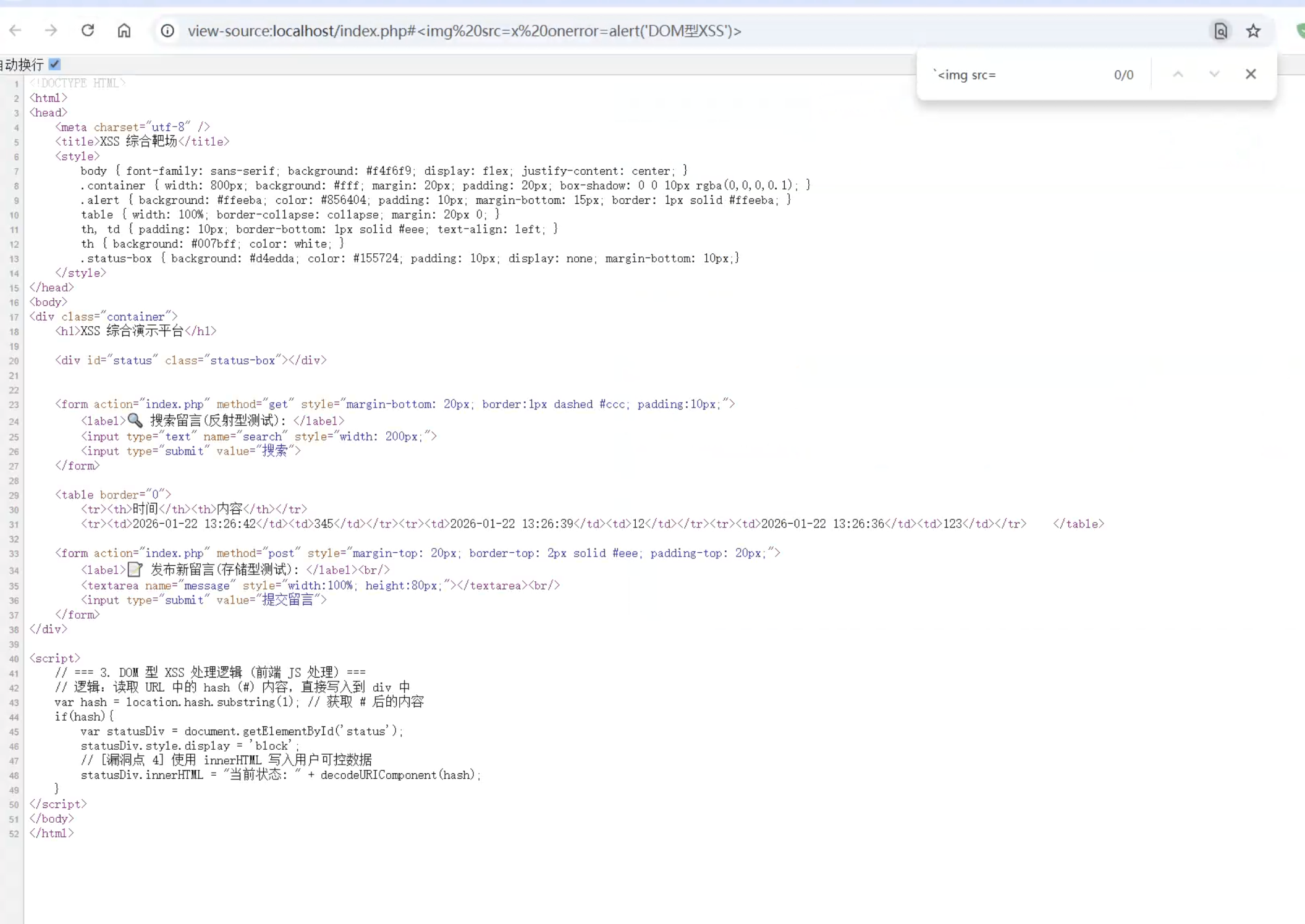
Task: Click the .container CSS rule line
Action: (445, 186)
